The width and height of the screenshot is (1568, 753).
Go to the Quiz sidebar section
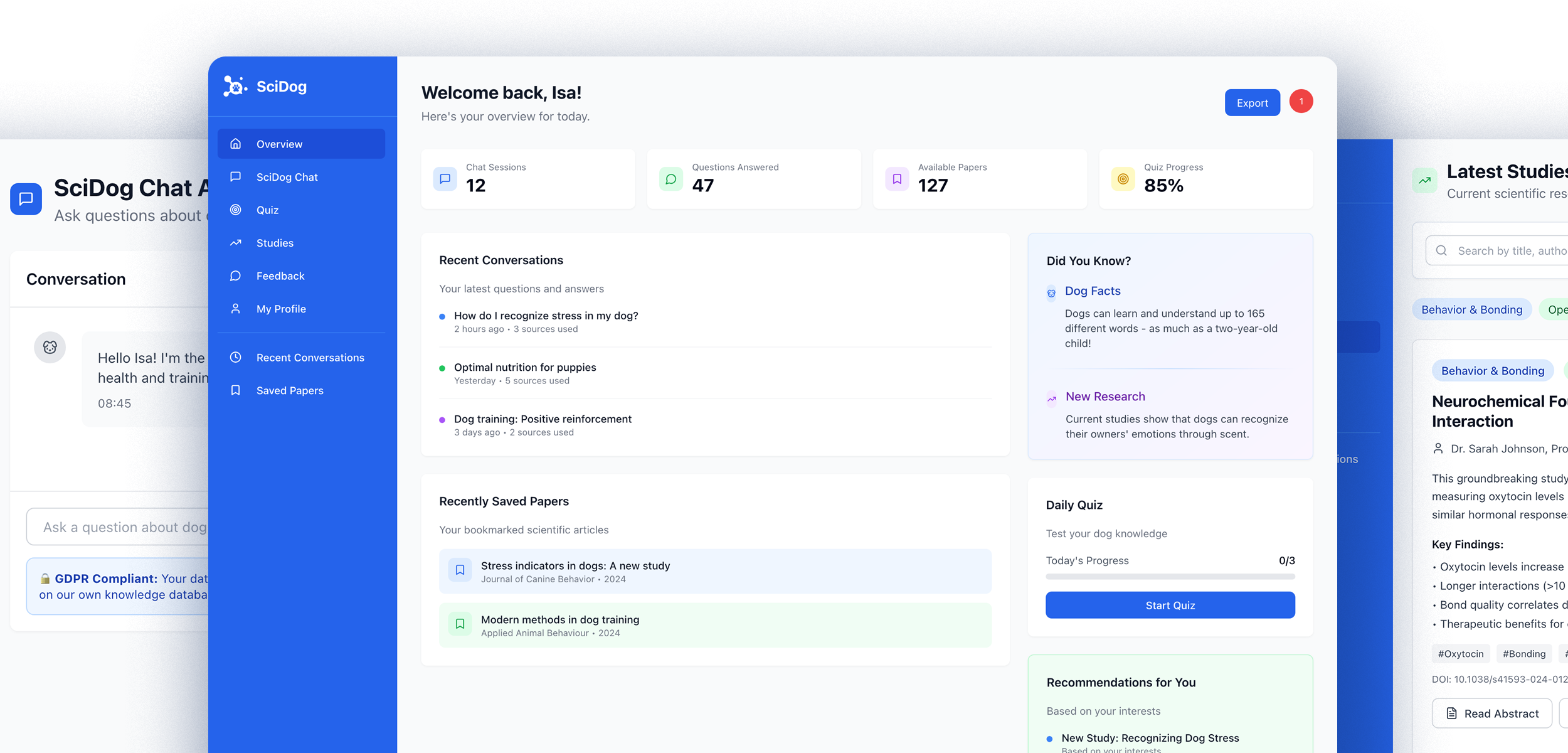301,210
